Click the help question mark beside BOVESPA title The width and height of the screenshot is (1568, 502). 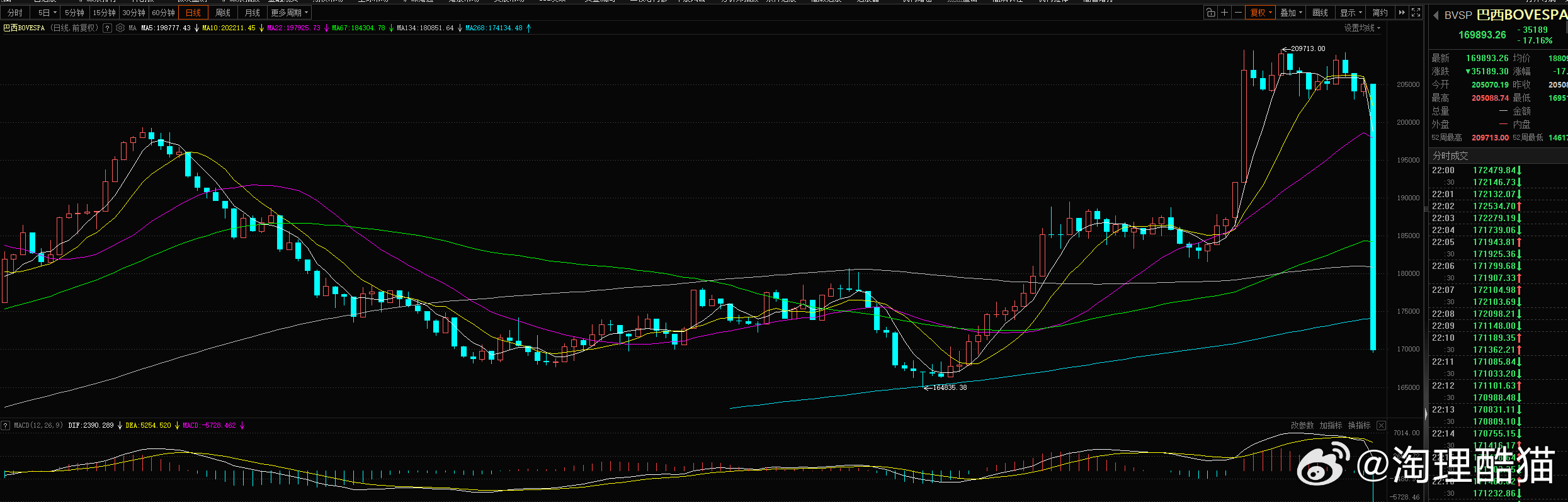coord(107,28)
